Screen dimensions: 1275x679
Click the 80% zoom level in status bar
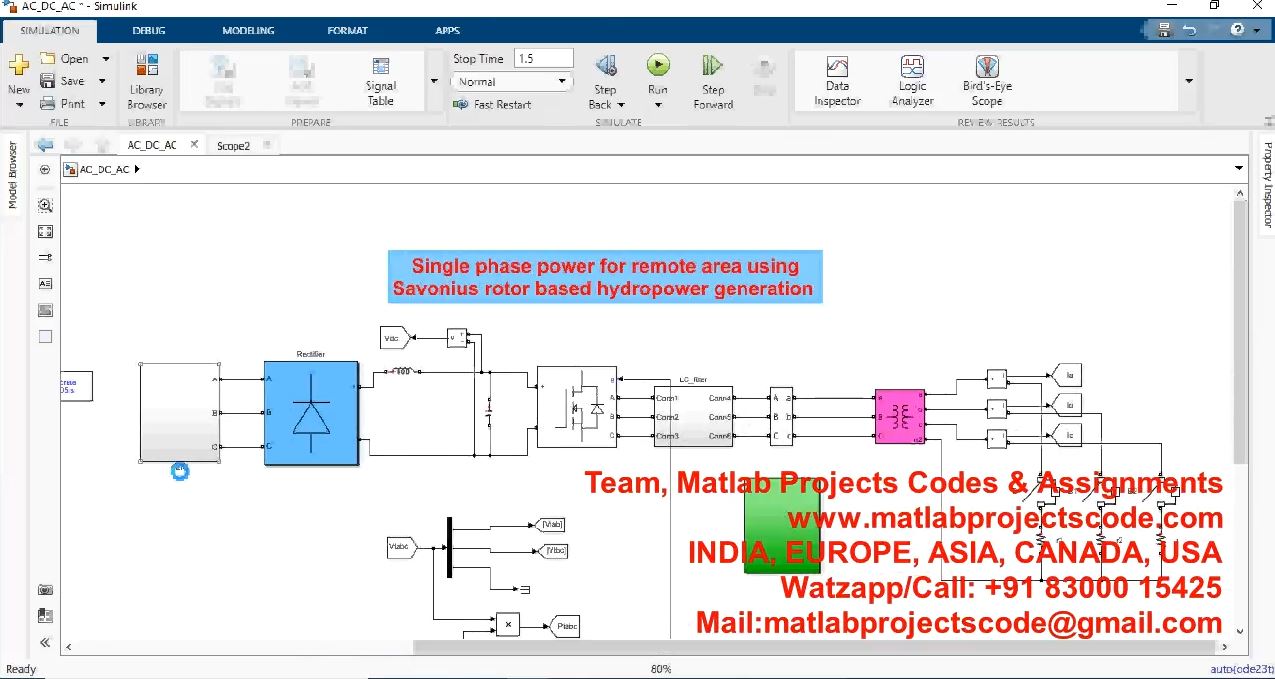(x=661, y=669)
